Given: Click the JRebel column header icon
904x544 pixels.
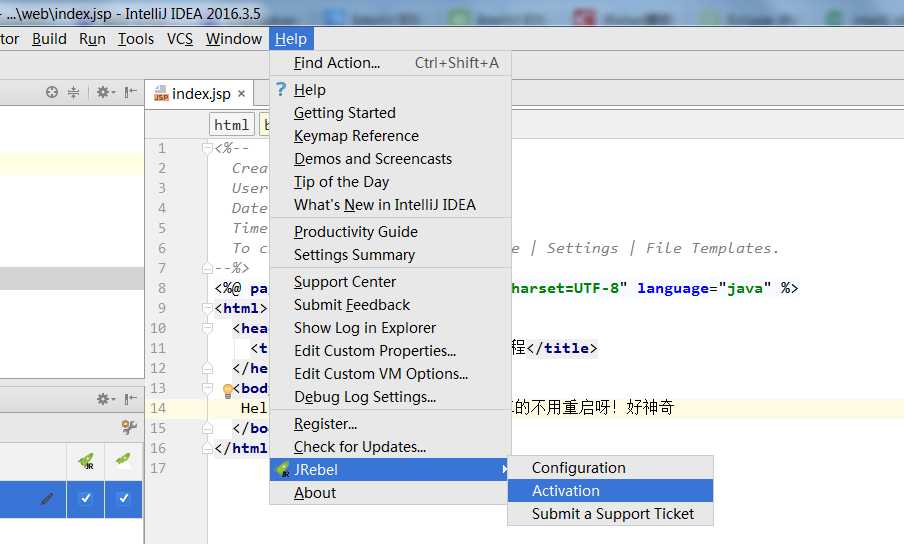Looking at the screenshot, I should click(86, 461).
